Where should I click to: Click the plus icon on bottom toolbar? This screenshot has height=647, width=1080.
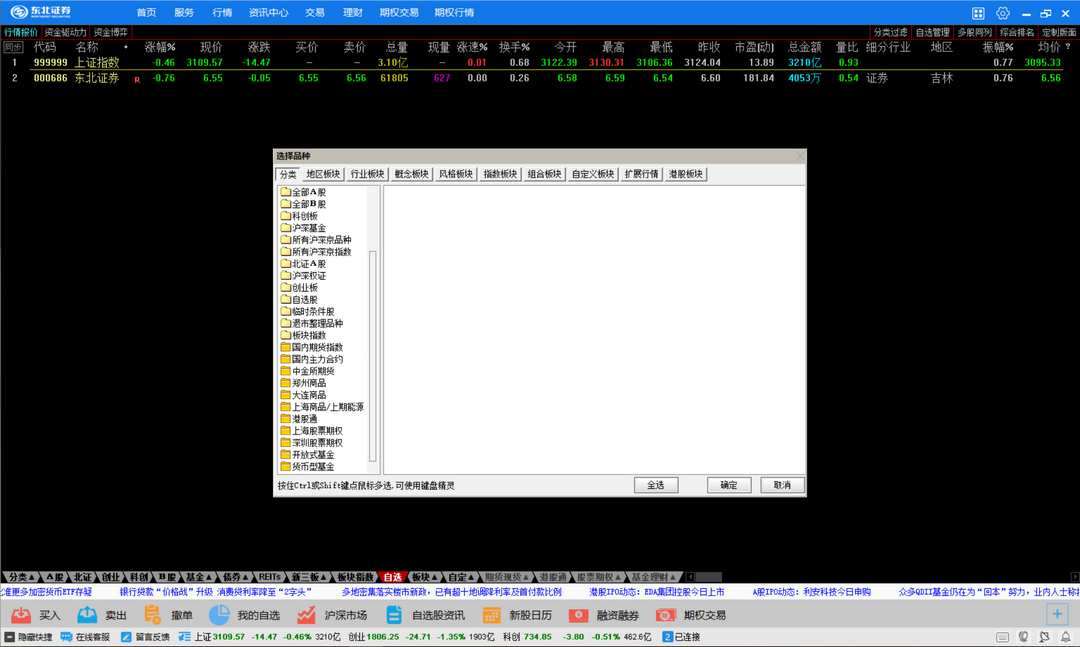1056,614
